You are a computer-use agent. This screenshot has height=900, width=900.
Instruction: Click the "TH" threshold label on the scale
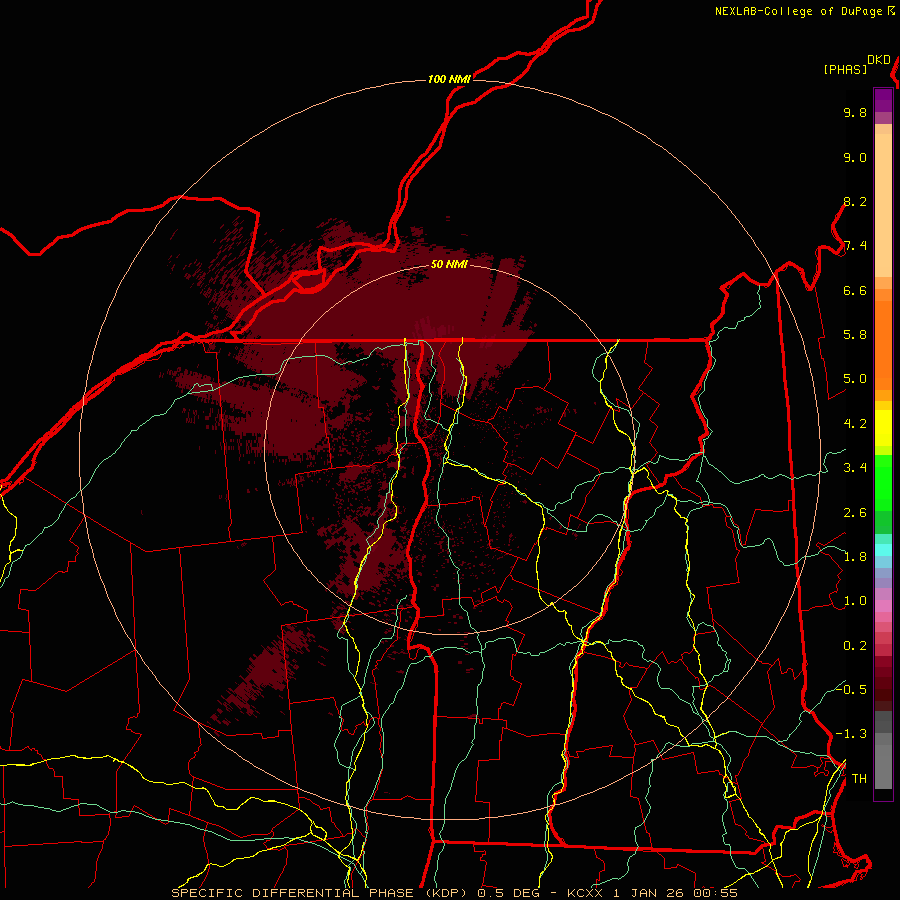859,778
